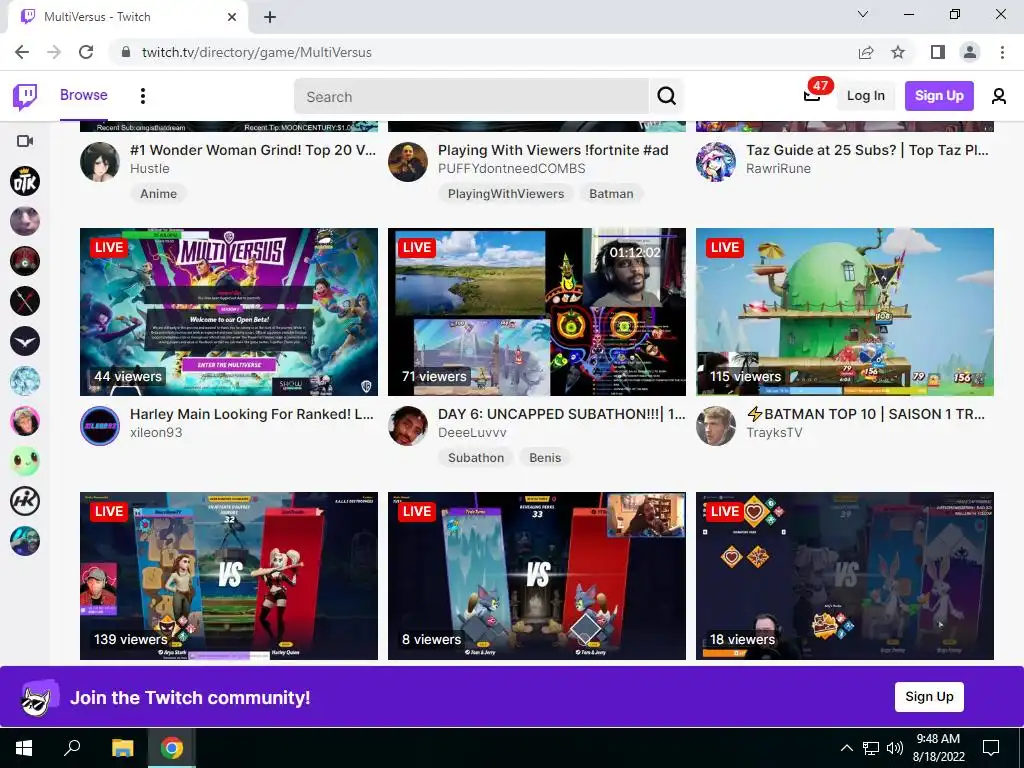This screenshot has height=768, width=1024.
Task: Click the followed channels camera icon in sidebar
Action: pos(25,141)
